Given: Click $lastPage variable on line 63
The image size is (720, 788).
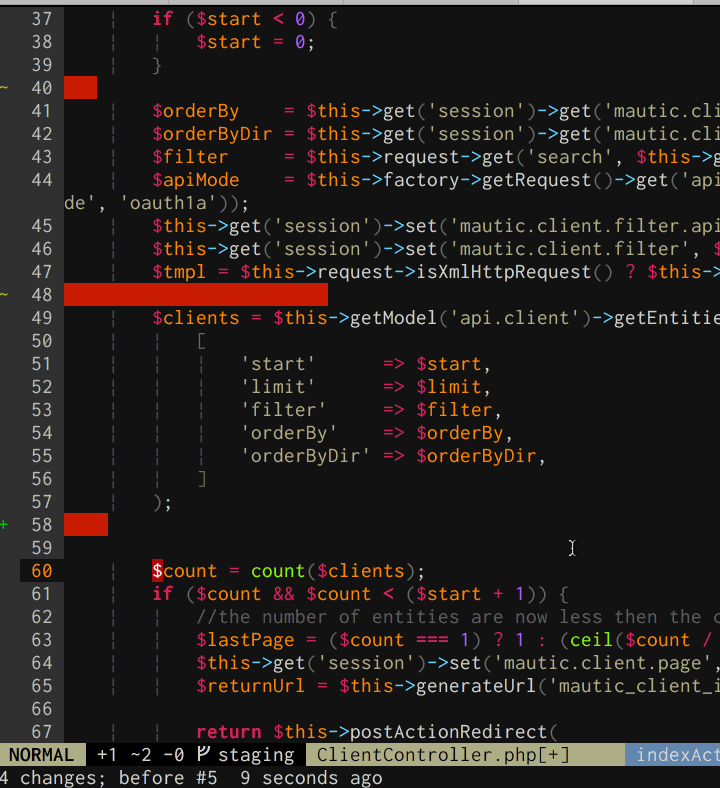Looking at the screenshot, I should tap(245, 640).
